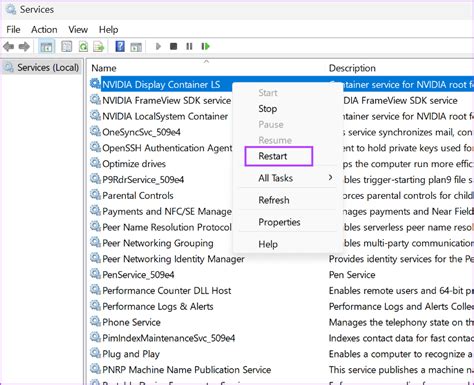Select the Optimize drives service
The height and width of the screenshot is (385, 474).
point(134,164)
